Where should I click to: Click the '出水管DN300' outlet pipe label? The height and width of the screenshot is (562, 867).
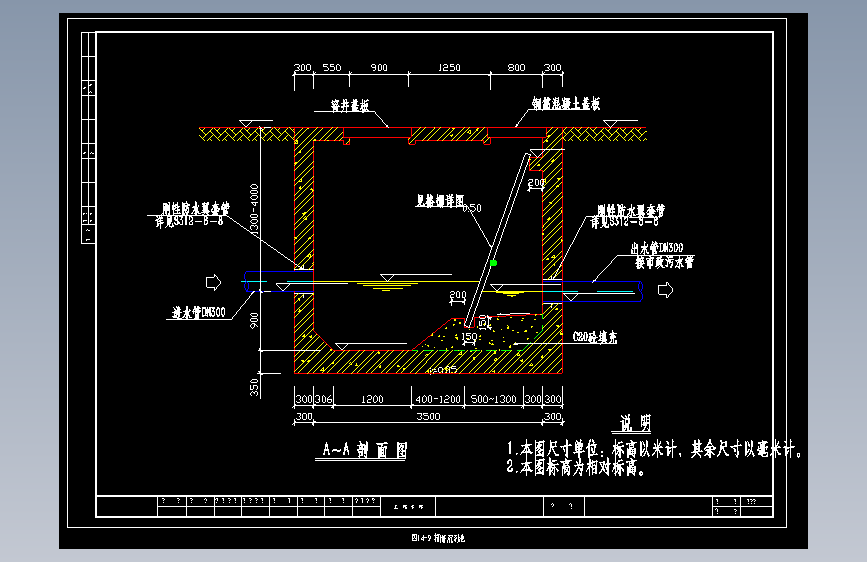pos(657,248)
